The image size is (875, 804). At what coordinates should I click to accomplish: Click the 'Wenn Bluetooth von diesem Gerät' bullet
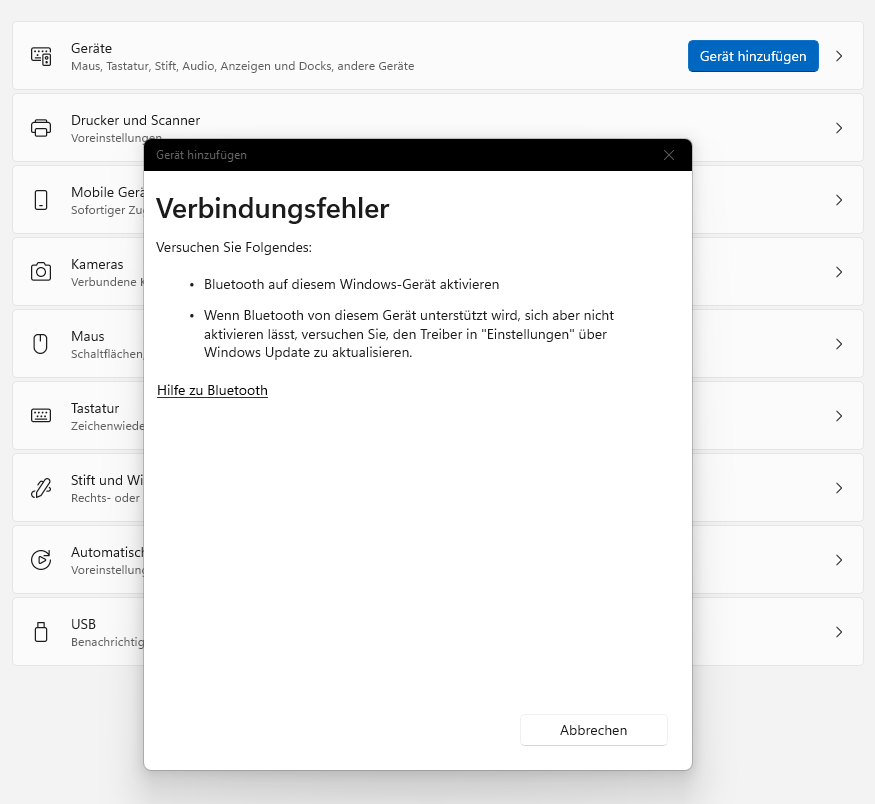(x=408, y=334)
